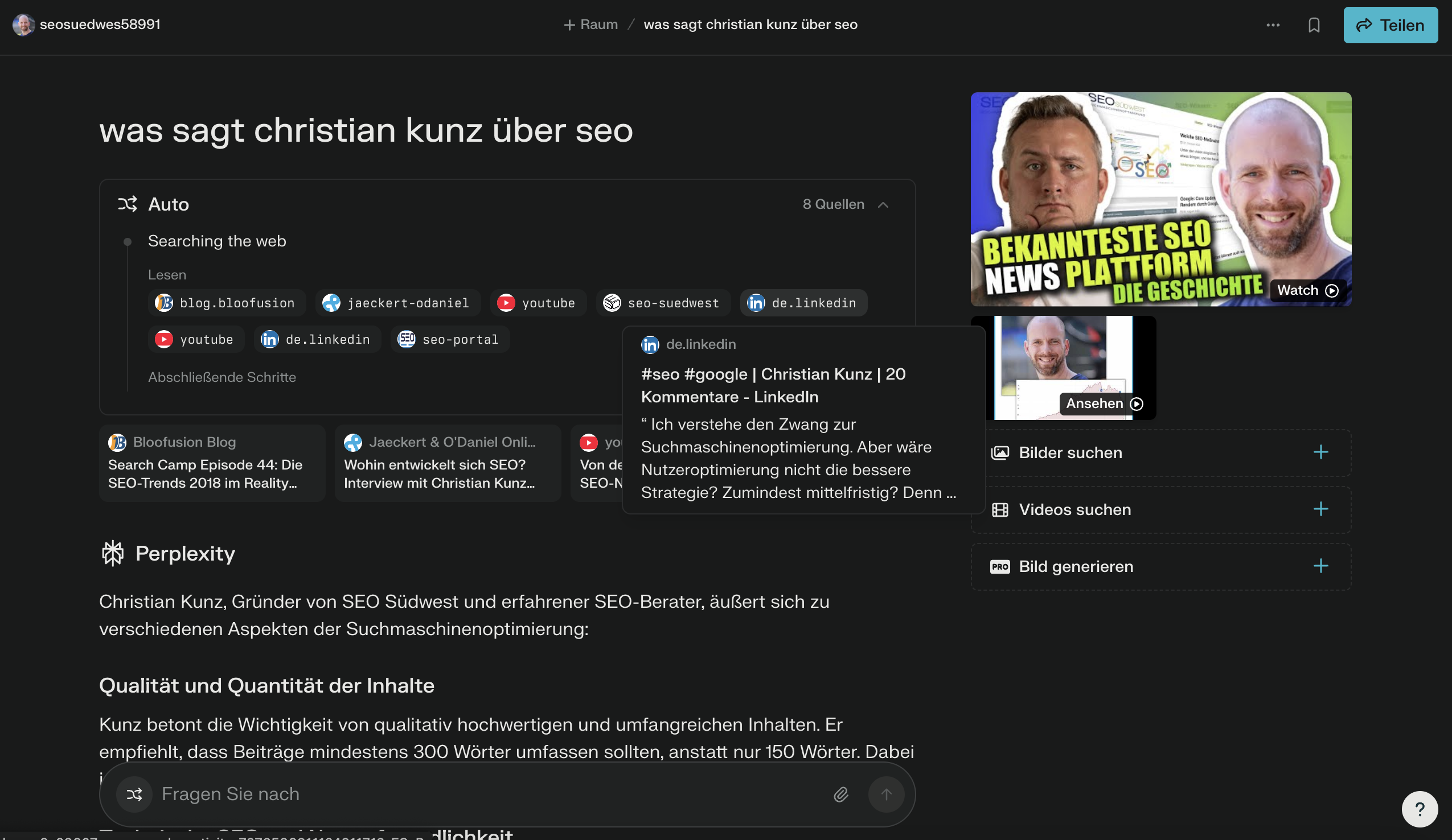Screen dimensions: 1452x840
Task: Bookmark this thread
Action: (1315, 25)
